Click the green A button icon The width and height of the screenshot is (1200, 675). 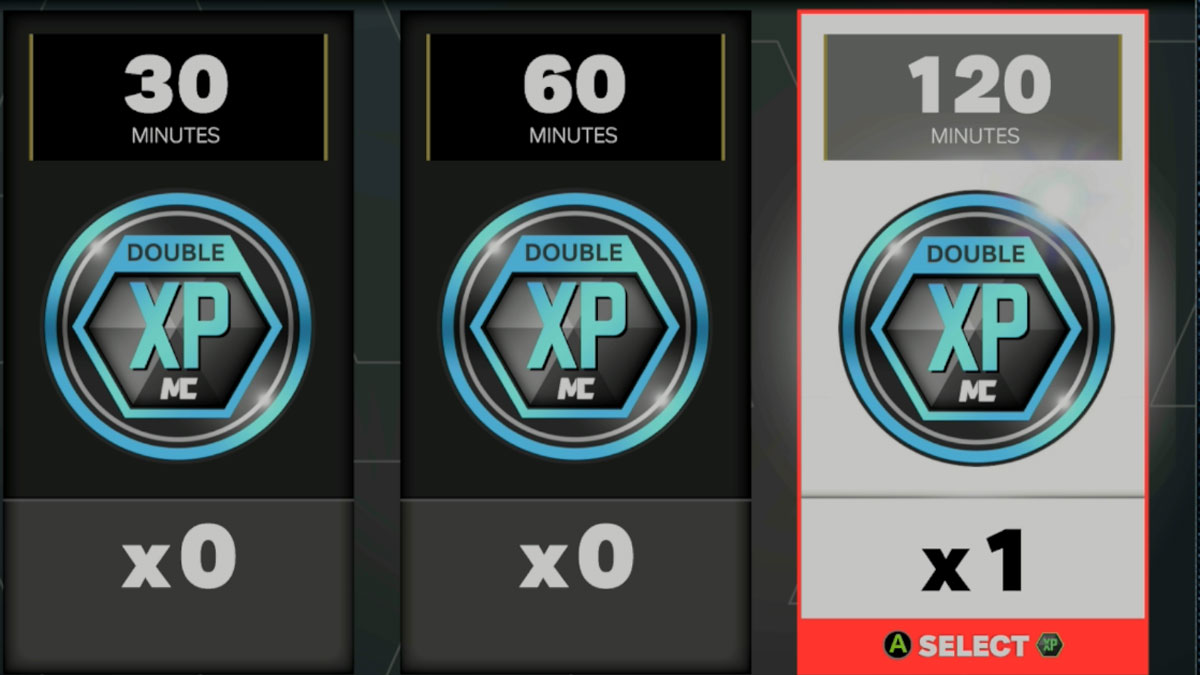(898, 646)
